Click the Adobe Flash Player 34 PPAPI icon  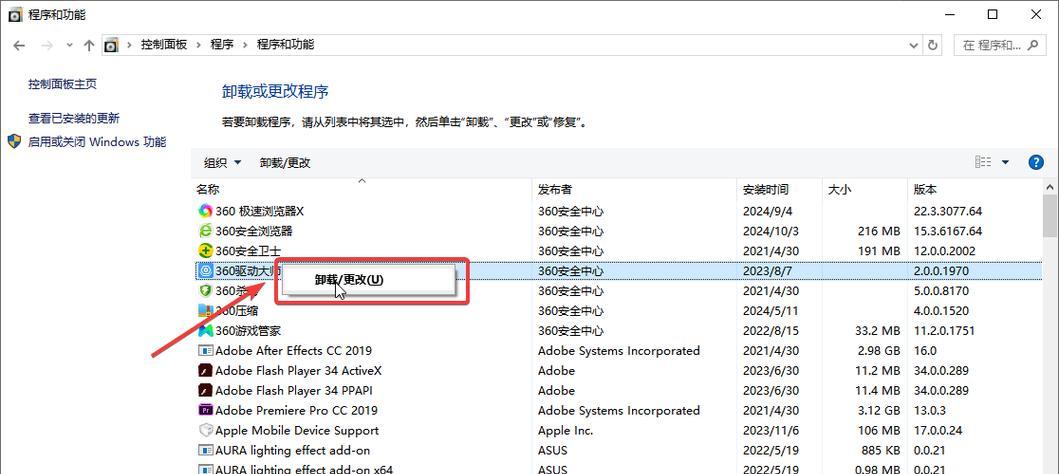[205, 390]
